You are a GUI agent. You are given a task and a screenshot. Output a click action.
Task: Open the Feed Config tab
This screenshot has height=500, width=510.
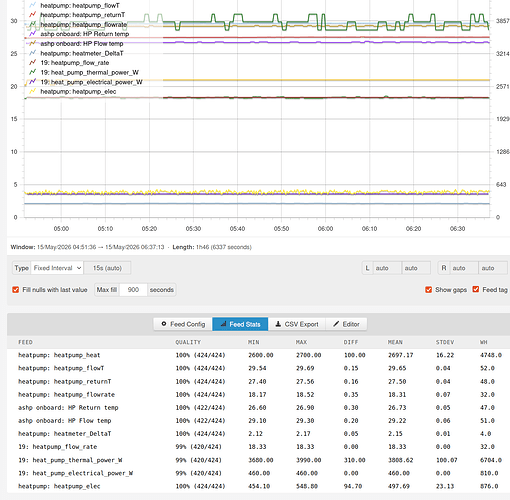[x=183, y=324]
